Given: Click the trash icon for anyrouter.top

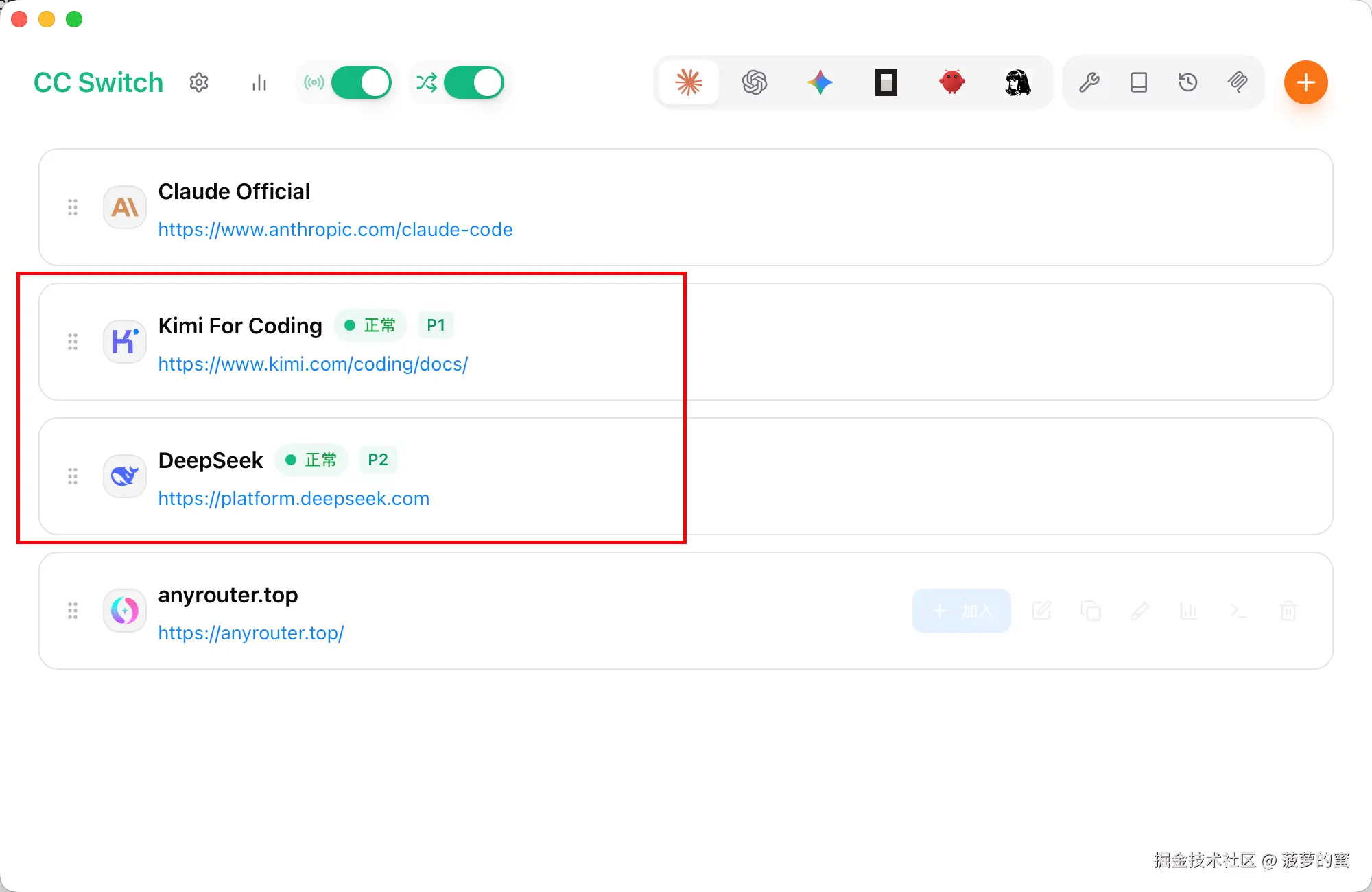Looking at the screenshot, I should tap(1288, 611).
